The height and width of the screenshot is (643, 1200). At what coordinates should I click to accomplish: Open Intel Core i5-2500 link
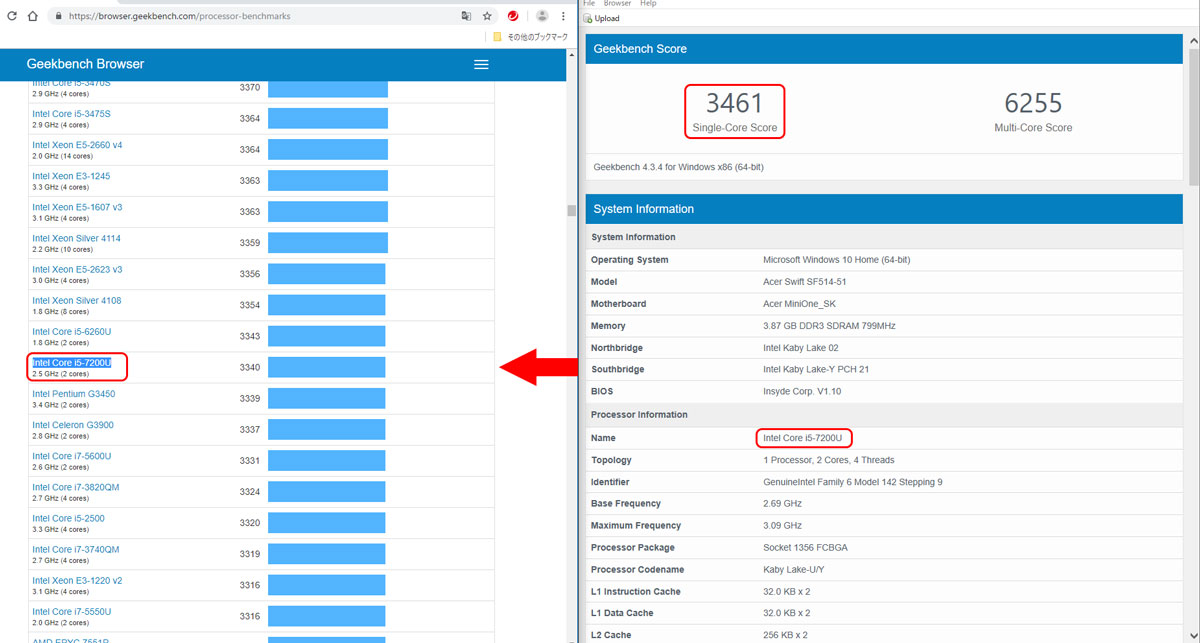tap(68, 518)
